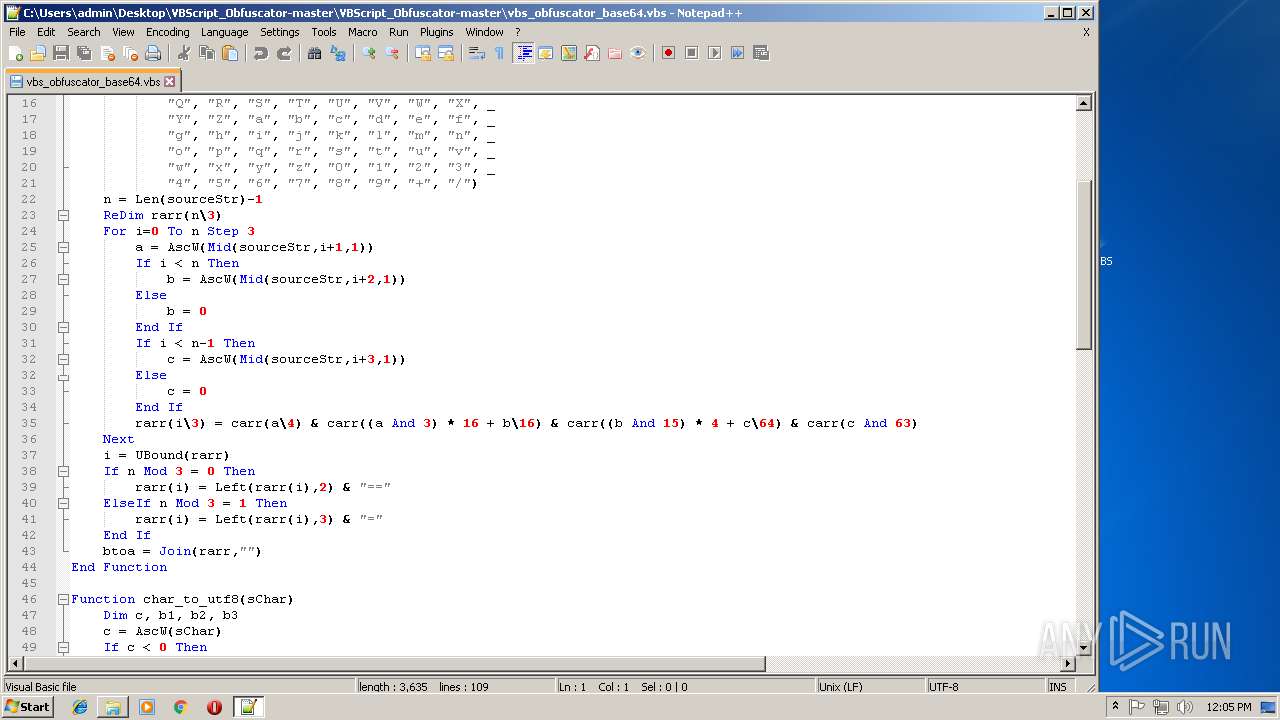
Task: Toggle INS overwrite mode in status bar
Action: tap(1058, 687)
